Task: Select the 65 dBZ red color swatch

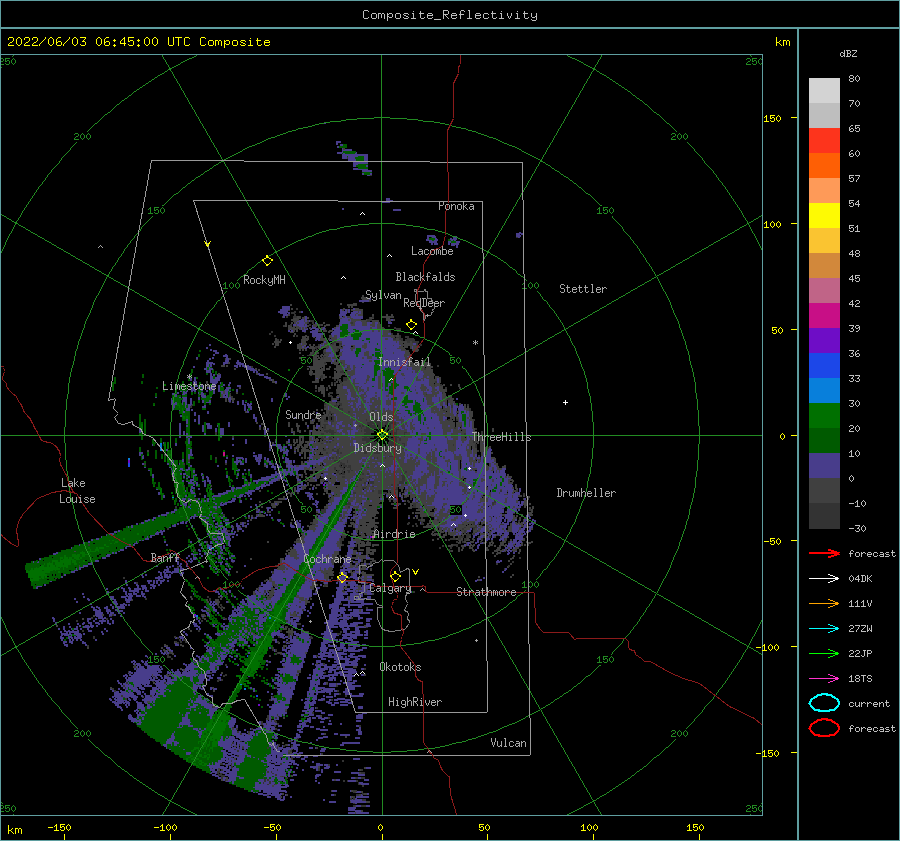Action: point(824,141)
